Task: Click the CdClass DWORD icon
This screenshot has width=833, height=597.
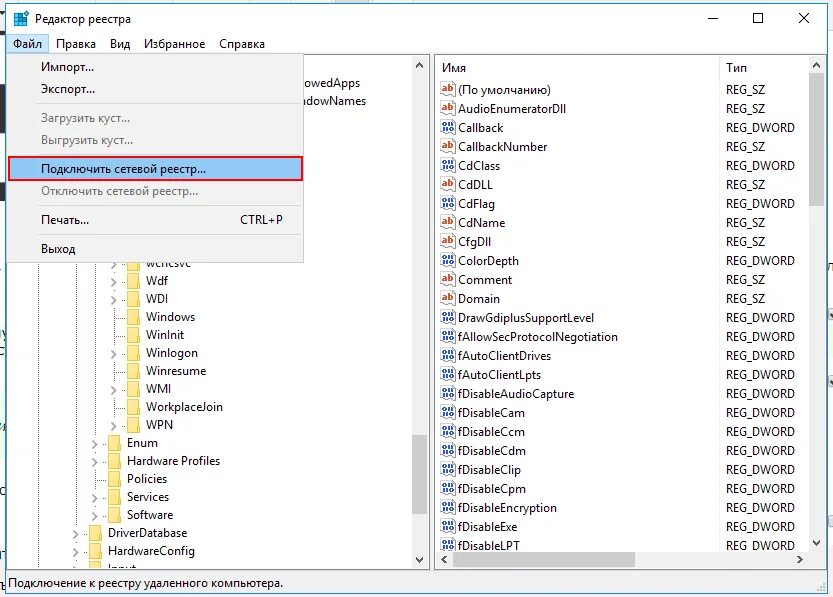Action: (x=448, y=165)
